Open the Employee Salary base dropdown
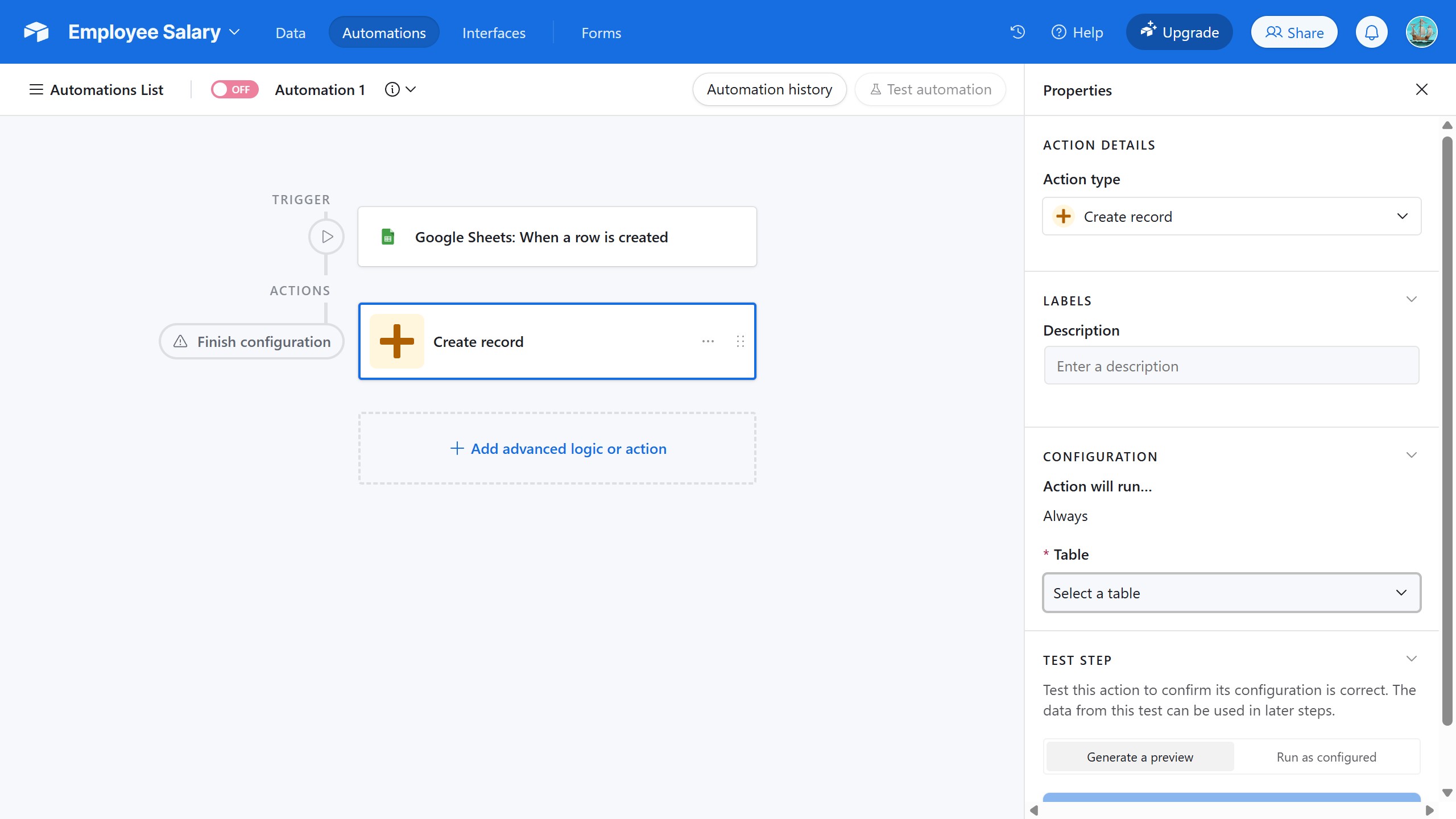1456x819 pixels. click(x=234, y=32)
